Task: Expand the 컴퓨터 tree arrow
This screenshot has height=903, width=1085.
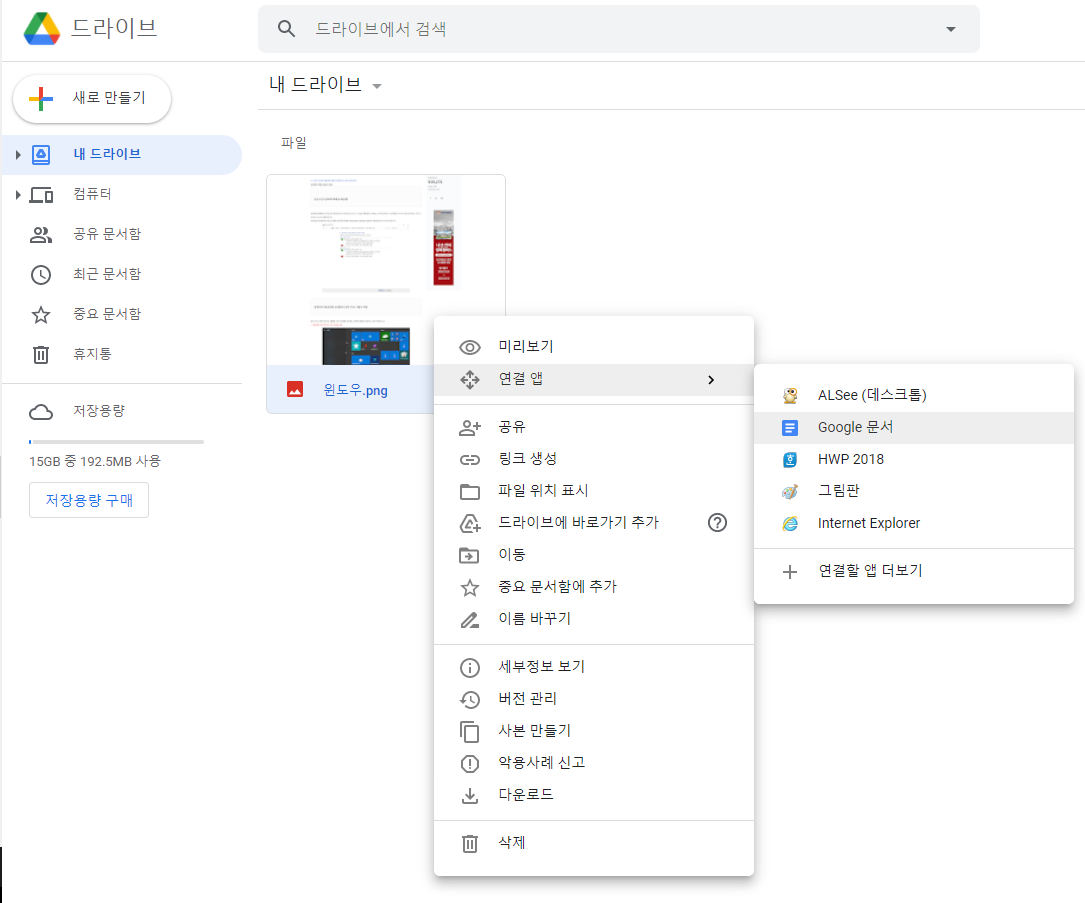Action: pos(18,195)
